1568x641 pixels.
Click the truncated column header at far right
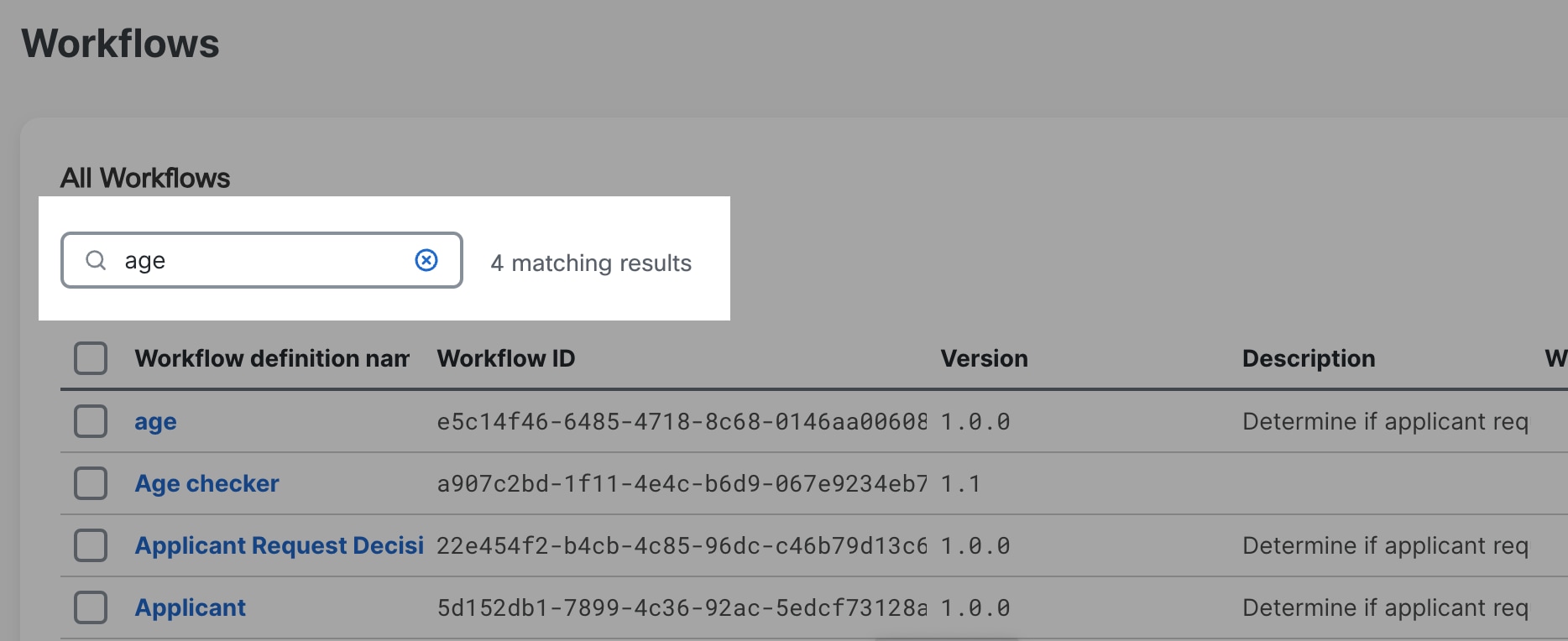1559,358
